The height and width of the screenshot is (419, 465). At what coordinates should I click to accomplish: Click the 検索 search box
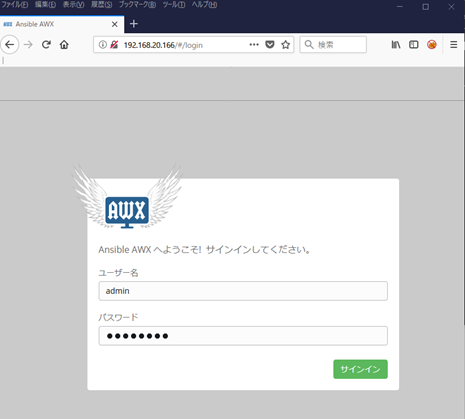click(x=333, y=44)
